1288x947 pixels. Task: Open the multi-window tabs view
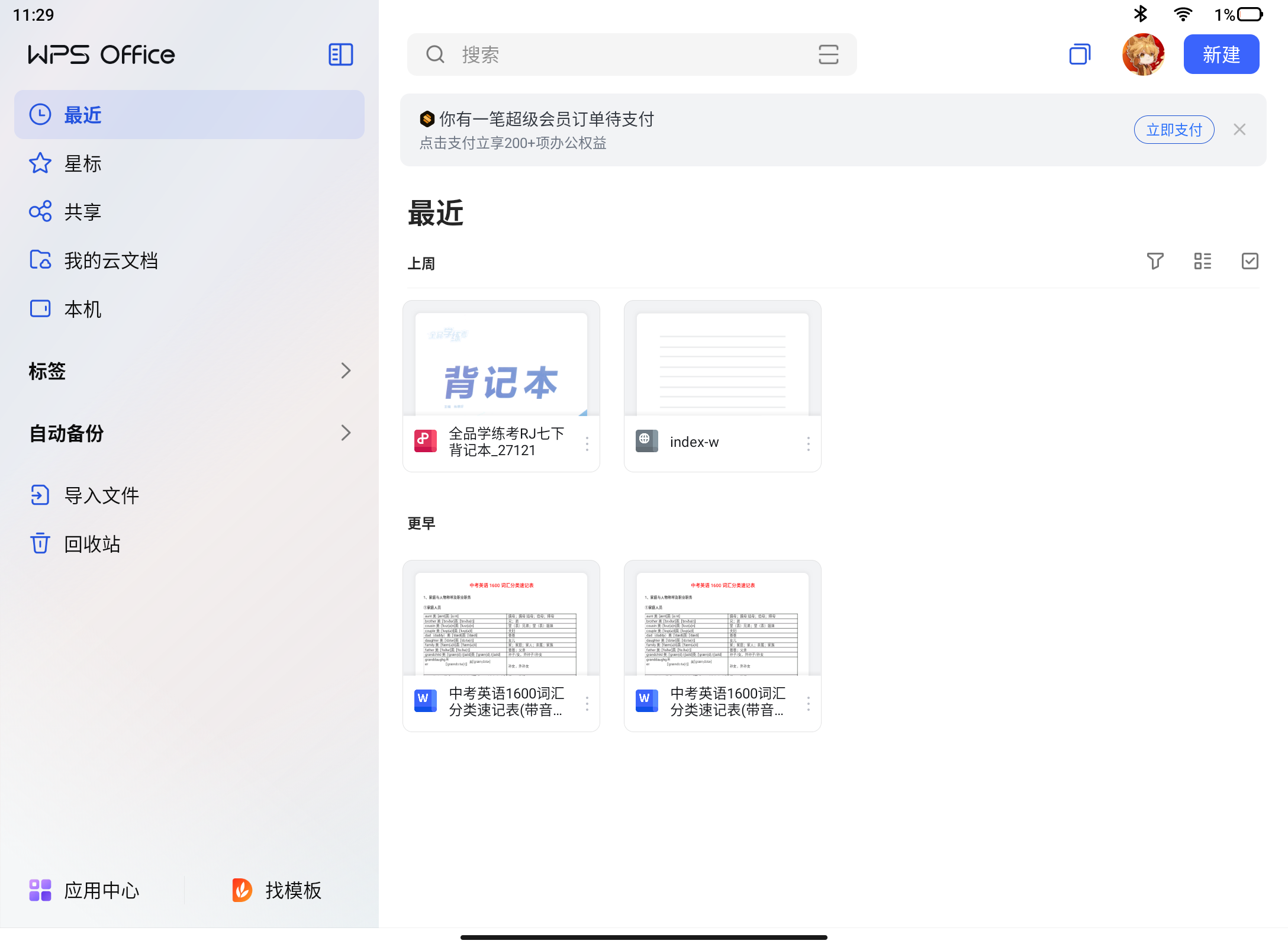(x=1080, y=54)
